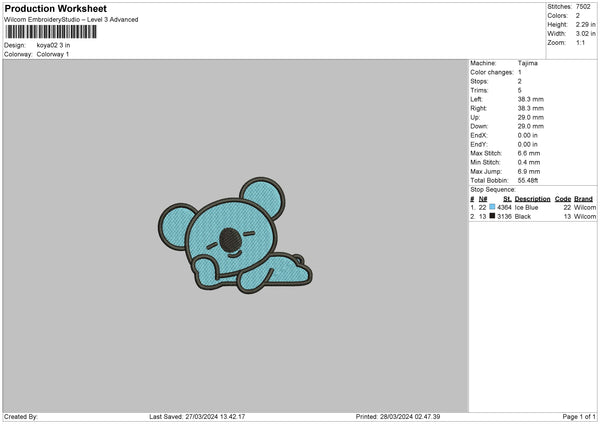Click the Height value '2.29 in'
Screen dimensions: 600x424
585,24
